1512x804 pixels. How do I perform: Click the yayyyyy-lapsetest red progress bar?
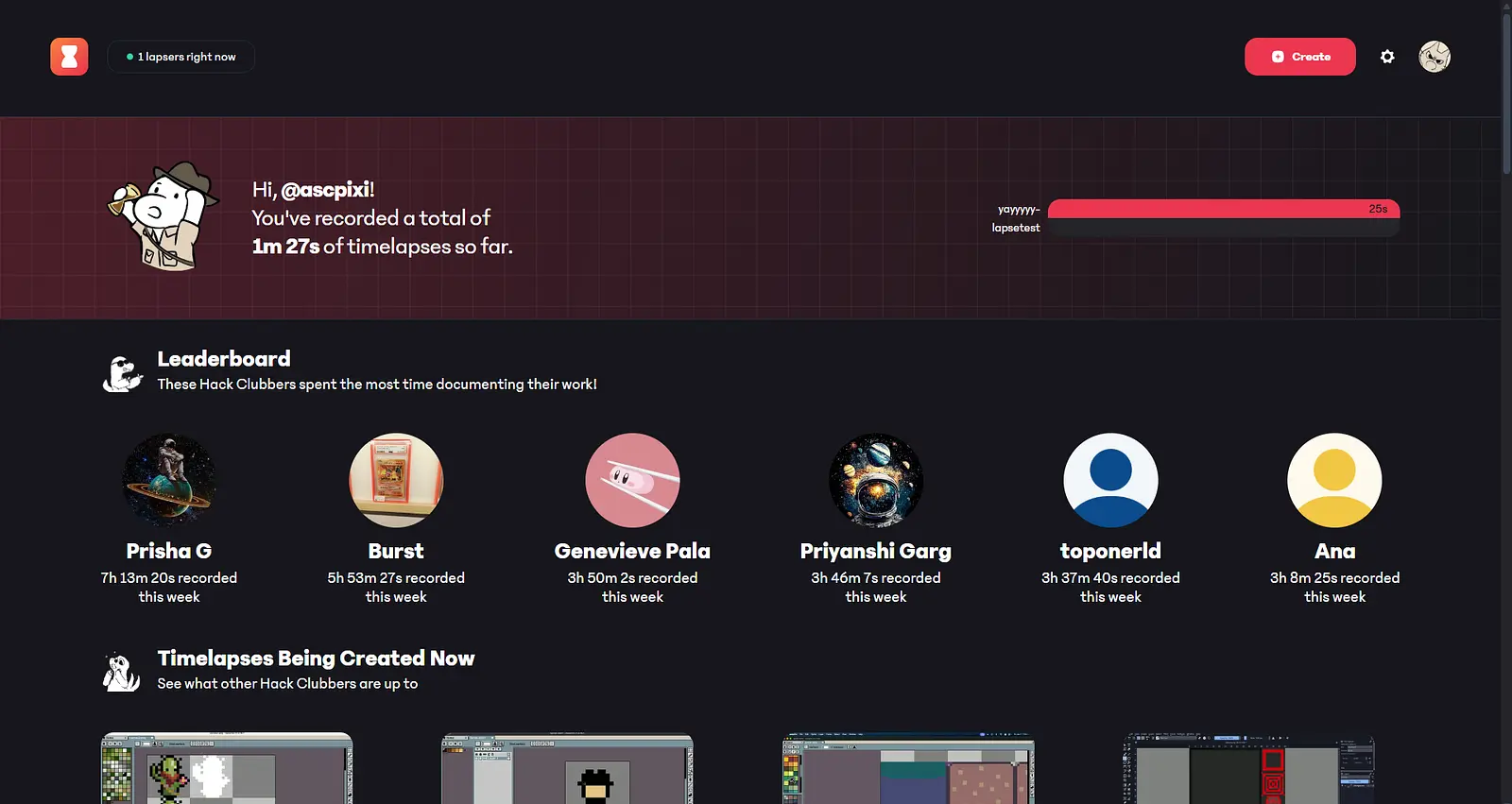[x=1223, y=209]
